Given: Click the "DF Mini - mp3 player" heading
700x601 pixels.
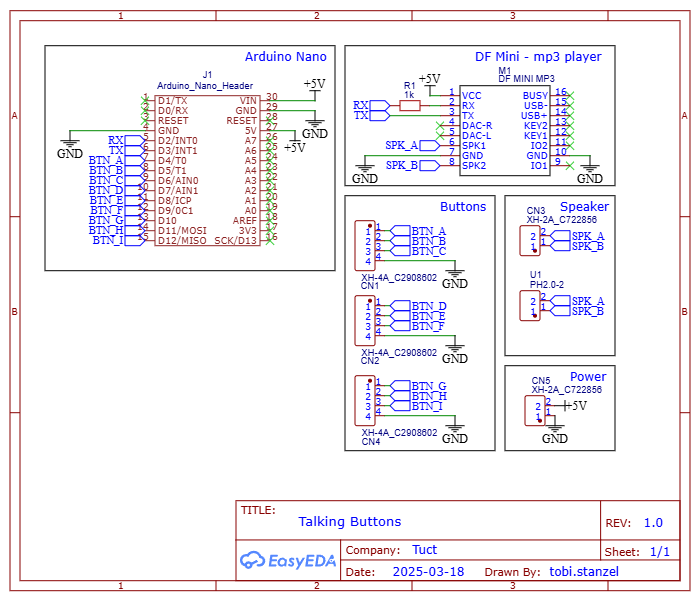Looking at the screenshot, I should (x=538, y=57).
